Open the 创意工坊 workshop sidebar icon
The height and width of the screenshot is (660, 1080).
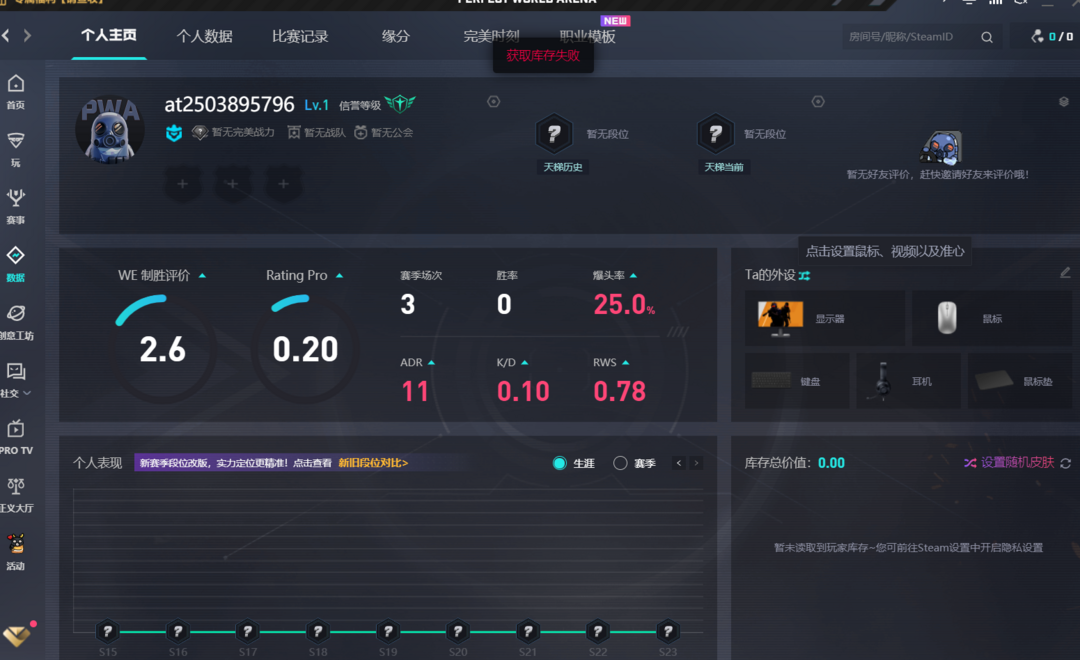pyautogui.click(x=16, y=315)
